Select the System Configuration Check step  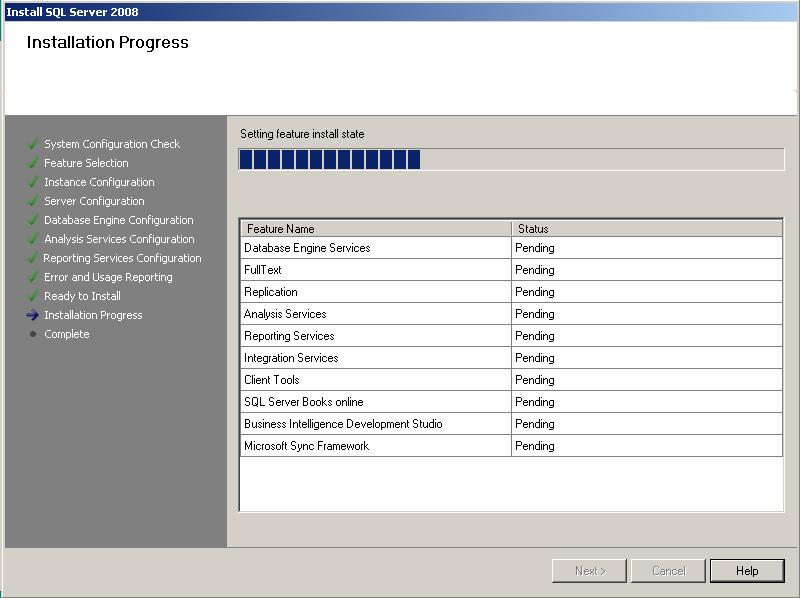click(x=112, y=144)
